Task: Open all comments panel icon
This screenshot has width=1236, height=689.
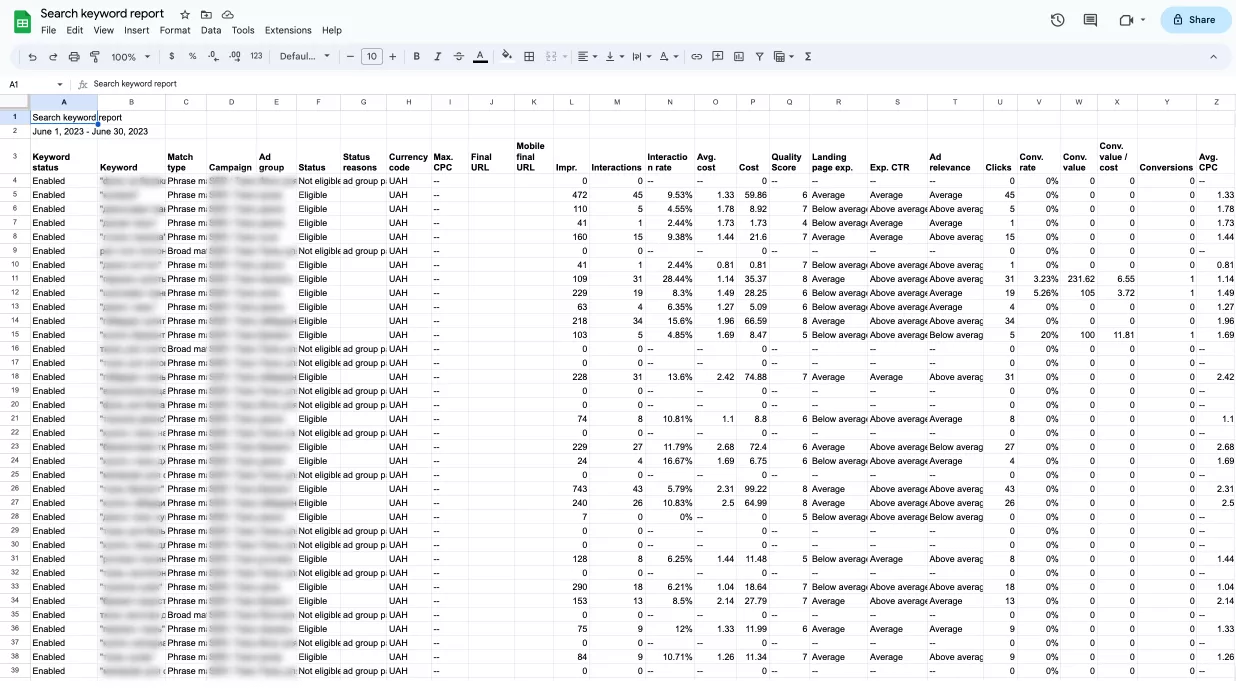Action: 1090,20
